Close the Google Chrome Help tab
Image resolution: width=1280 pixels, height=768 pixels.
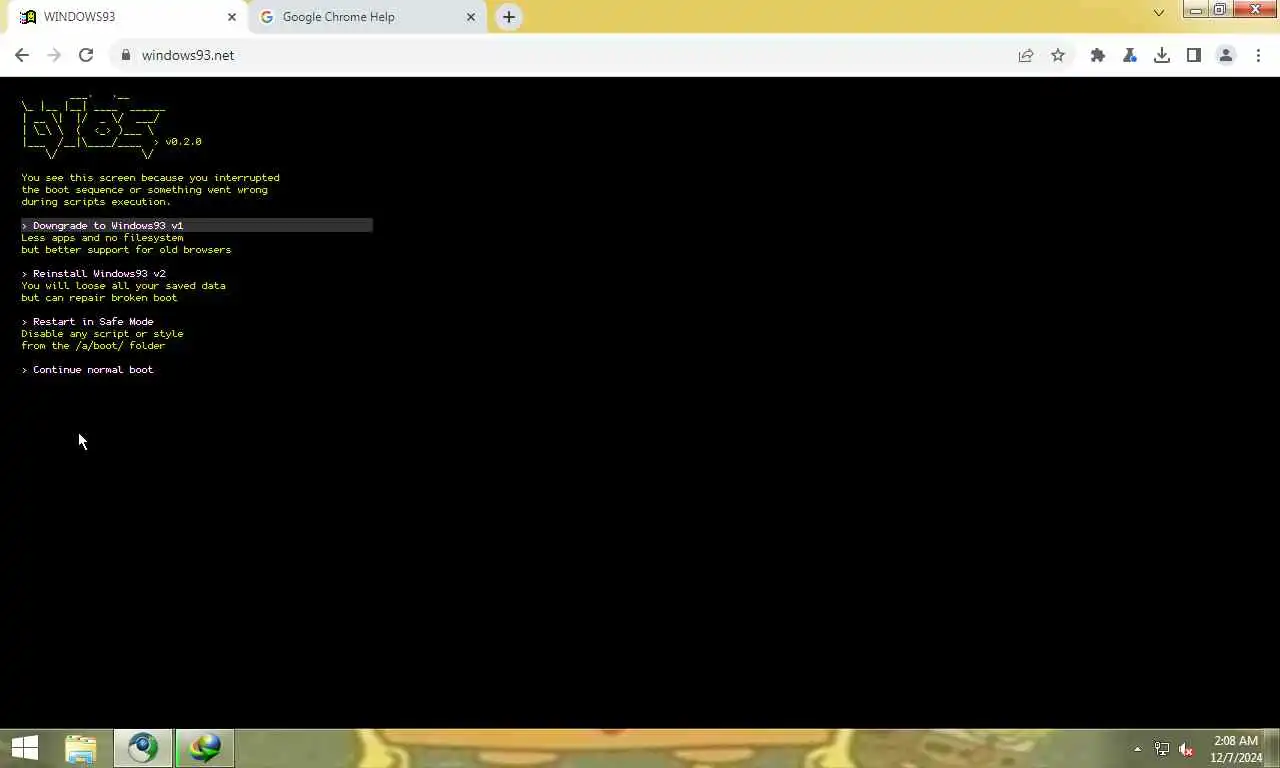click(471, 17)
